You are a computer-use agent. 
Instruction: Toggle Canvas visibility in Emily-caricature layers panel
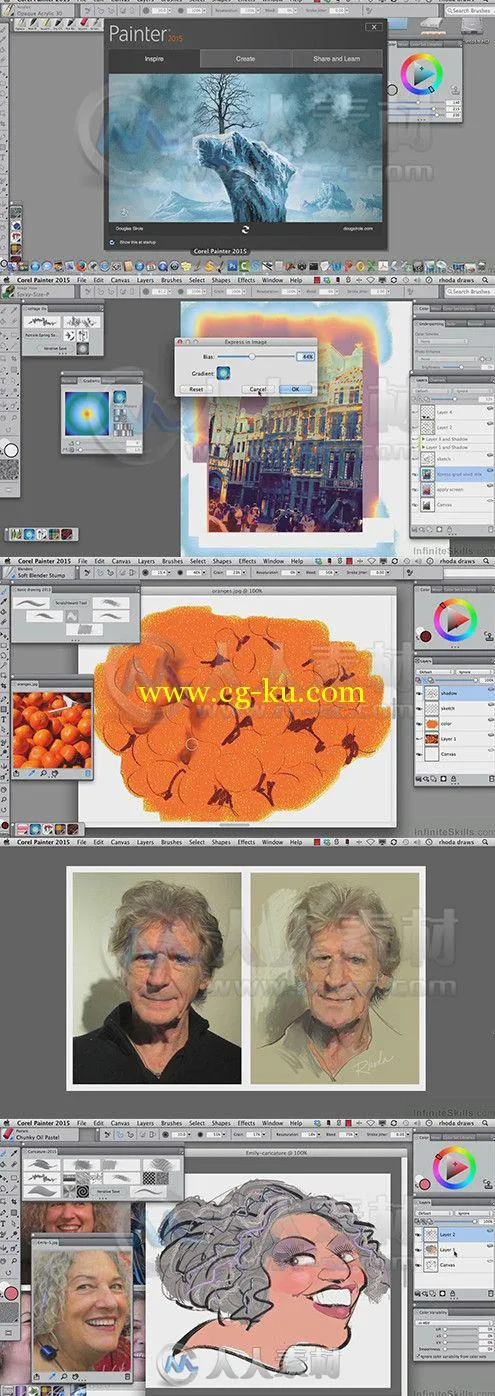tap(417, 1265)
